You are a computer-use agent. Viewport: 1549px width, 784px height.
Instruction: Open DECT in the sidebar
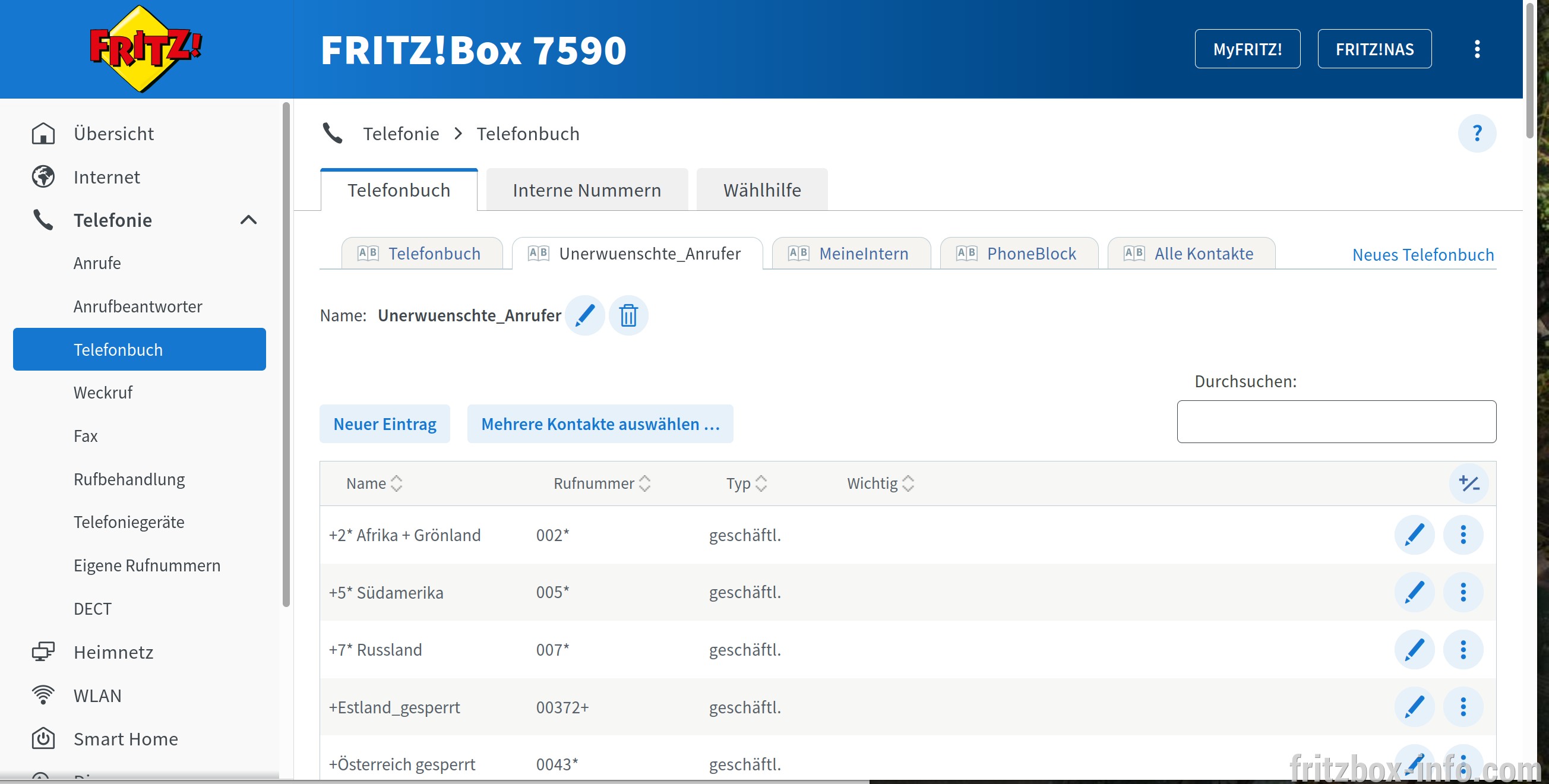pyautogui.click(x=93, y=608)
